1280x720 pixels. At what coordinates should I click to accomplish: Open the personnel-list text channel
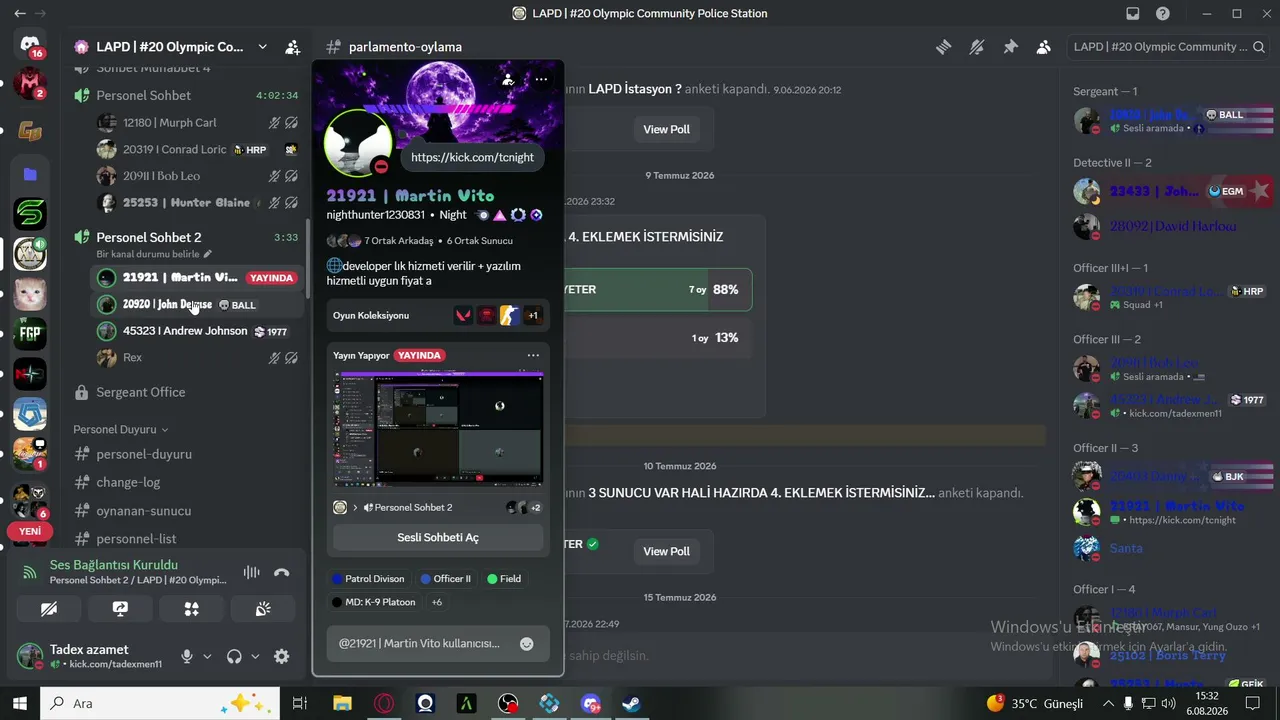point(136,539)
